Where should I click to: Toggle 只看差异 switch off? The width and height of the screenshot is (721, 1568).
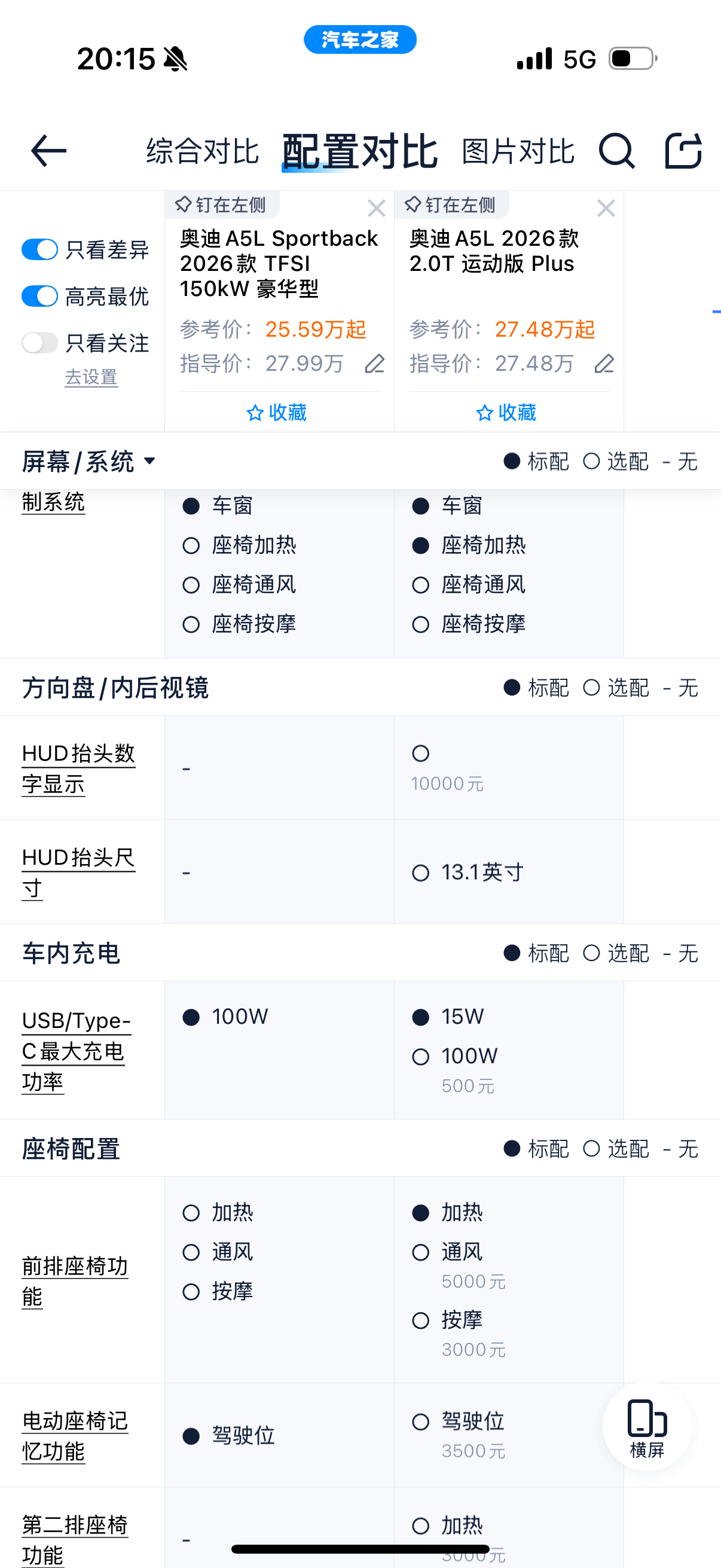[x=39, y=249]
